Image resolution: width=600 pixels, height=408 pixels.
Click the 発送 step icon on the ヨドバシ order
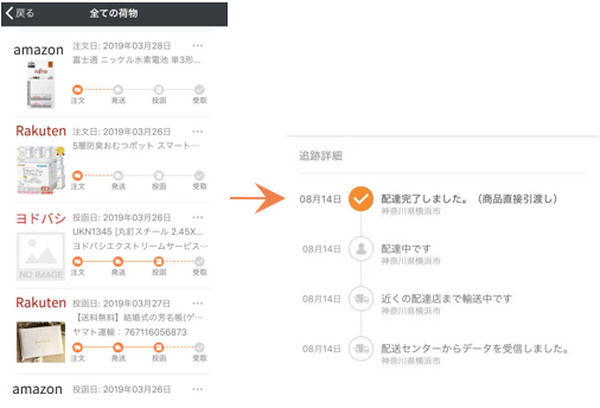pos(118,262)
